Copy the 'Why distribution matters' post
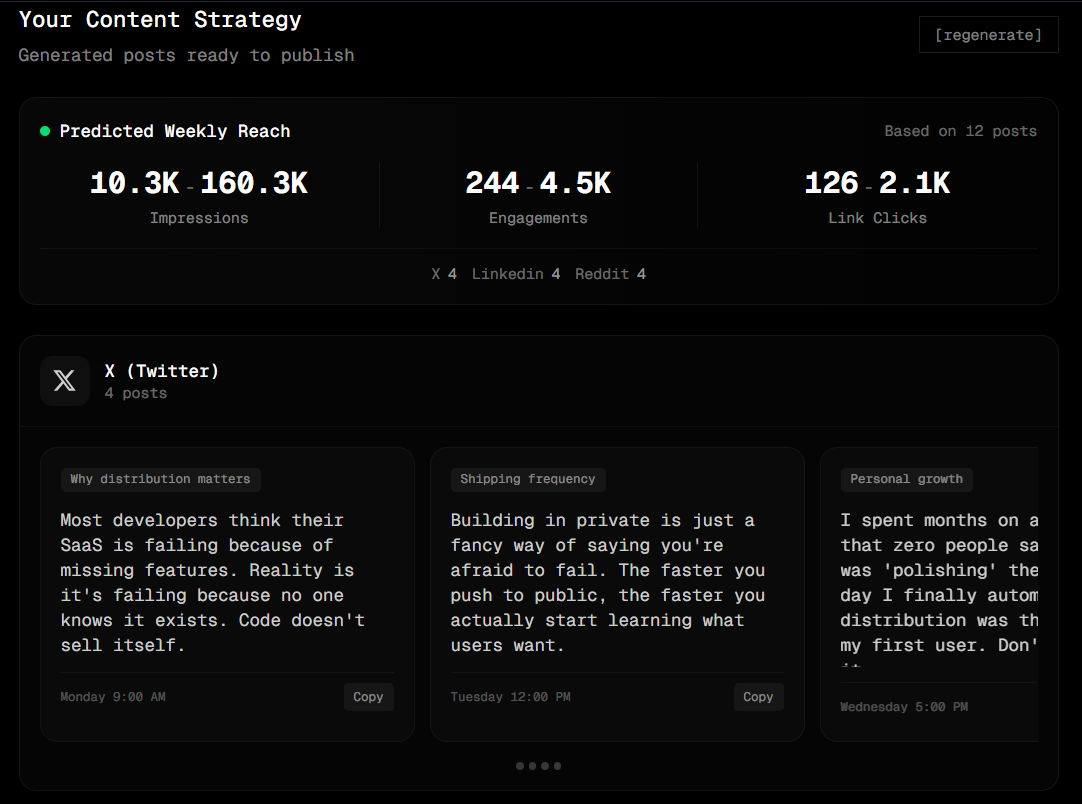The height and width of the screenshot is (804, 1082). (x=368, y=697)
